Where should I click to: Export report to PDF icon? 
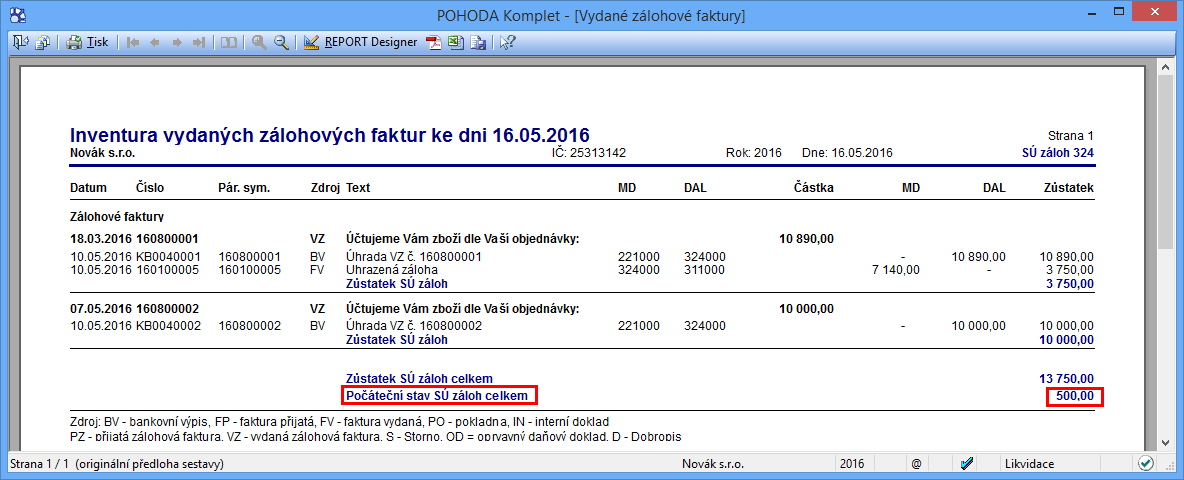[433, 42]
